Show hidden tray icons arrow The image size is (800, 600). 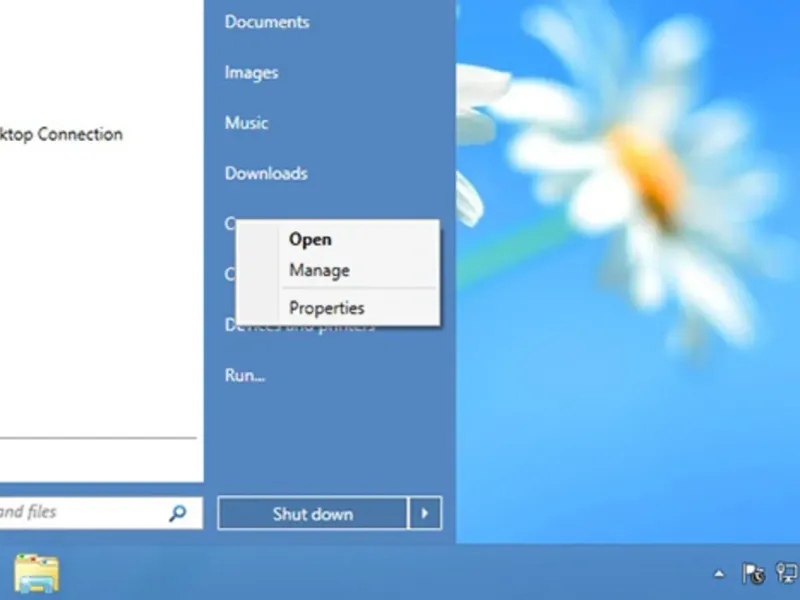click(x=719, y=574)
